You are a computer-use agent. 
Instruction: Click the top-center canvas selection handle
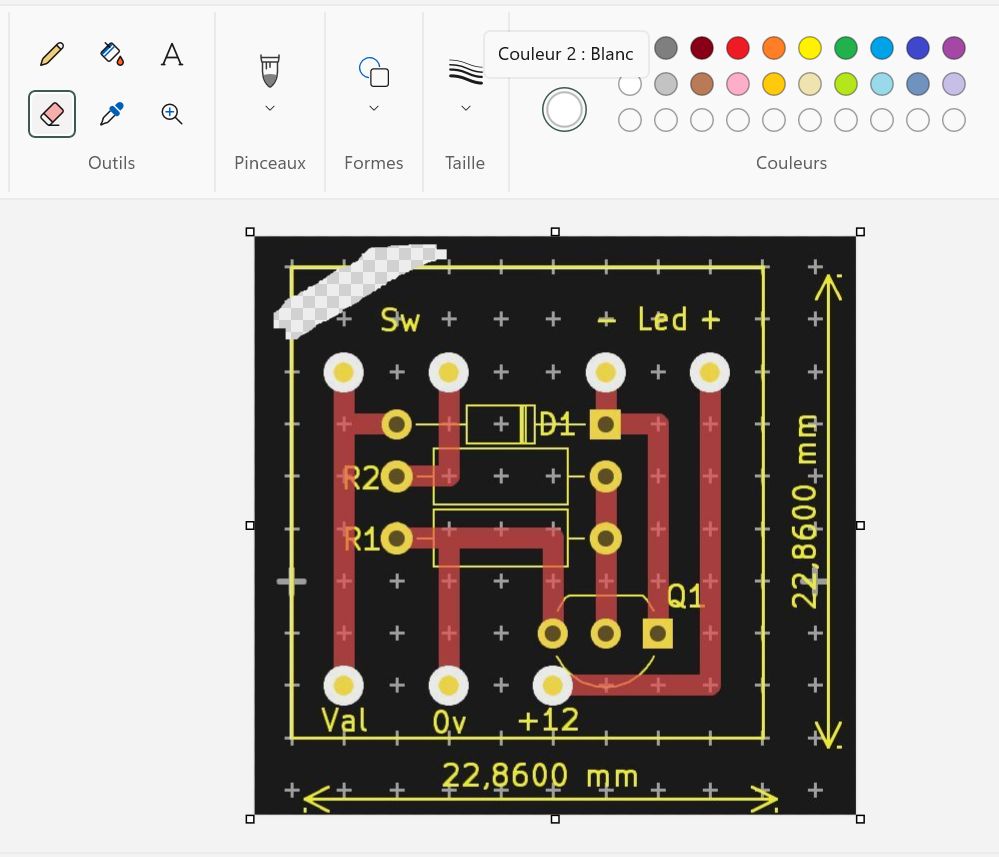coord(555,232)
